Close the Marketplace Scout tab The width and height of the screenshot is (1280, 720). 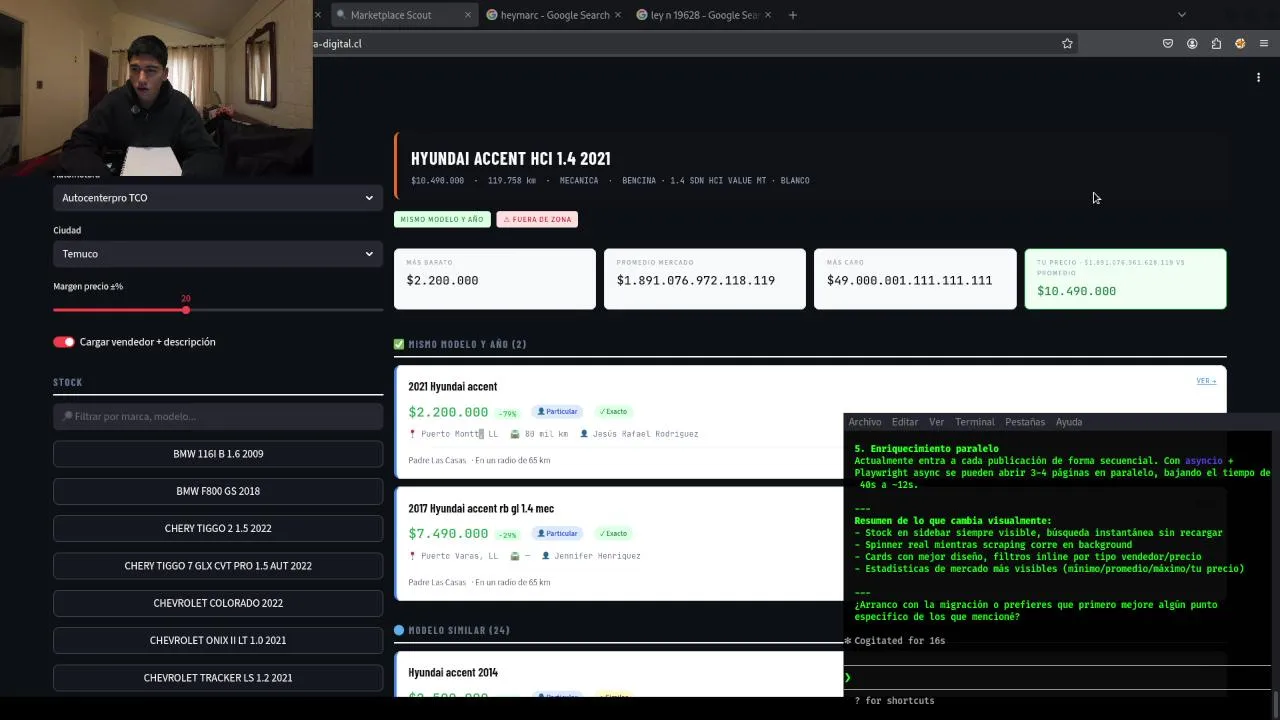[x=468, y=15]
